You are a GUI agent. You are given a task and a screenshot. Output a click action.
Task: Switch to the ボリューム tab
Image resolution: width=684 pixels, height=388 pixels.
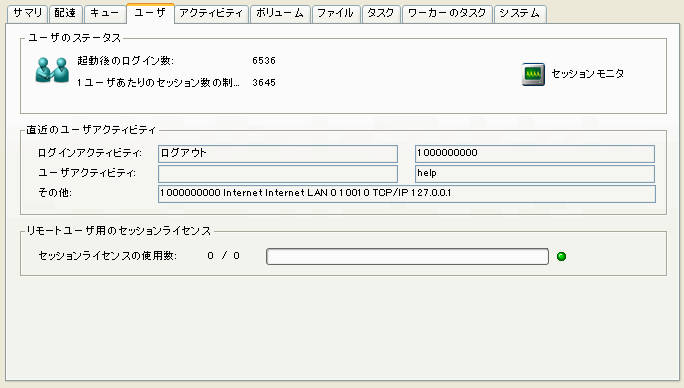[x=280, y=14]
